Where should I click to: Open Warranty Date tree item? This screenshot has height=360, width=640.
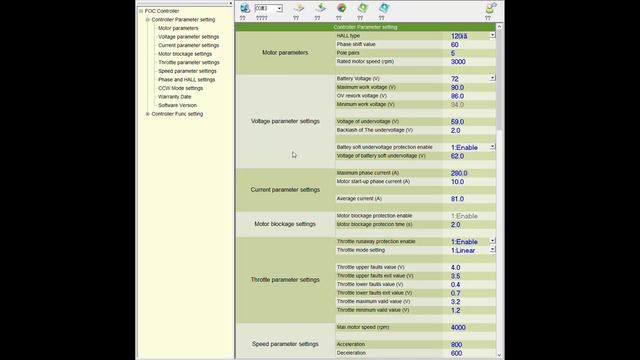coord(175,97)
